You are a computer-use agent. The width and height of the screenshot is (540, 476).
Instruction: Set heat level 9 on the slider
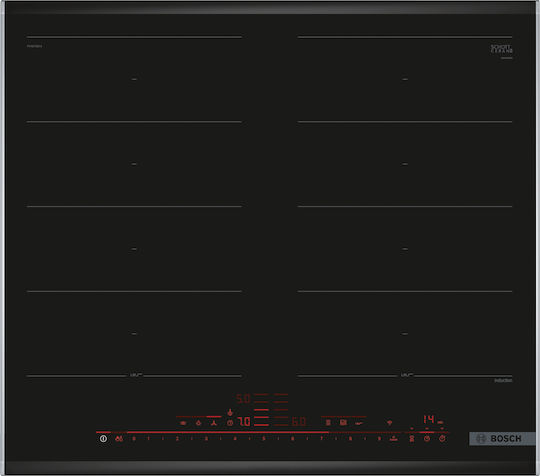coord(379,438)
